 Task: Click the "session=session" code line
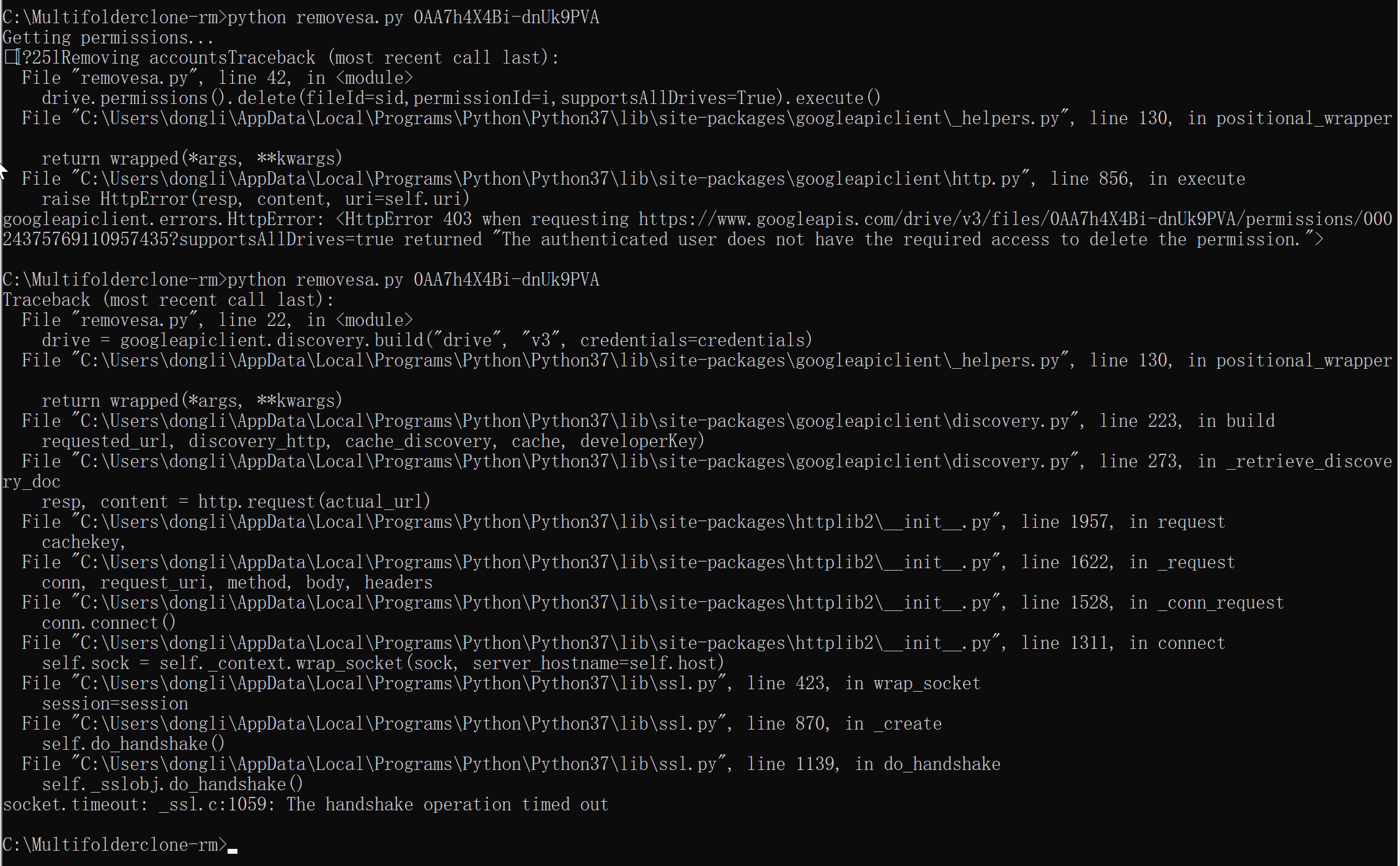[114, 704]
